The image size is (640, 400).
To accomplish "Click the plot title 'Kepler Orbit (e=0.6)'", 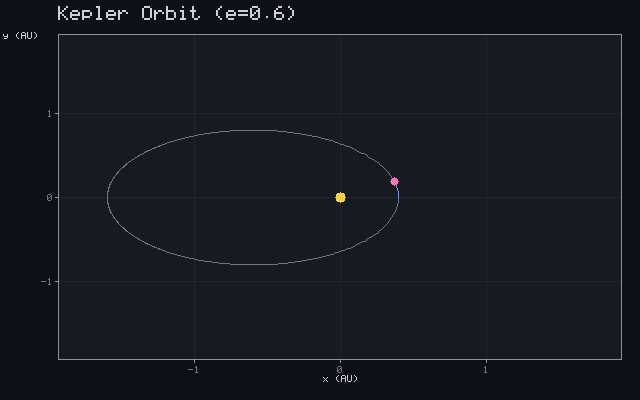I will (x=176, y=13).
